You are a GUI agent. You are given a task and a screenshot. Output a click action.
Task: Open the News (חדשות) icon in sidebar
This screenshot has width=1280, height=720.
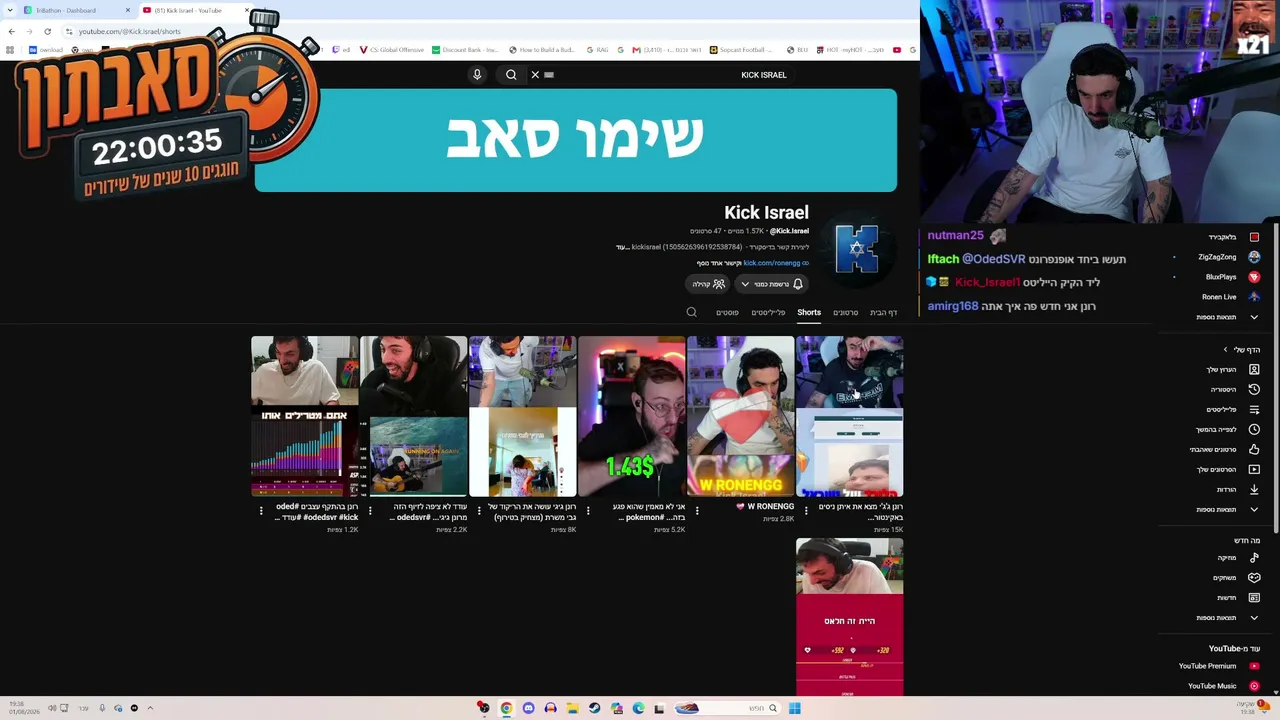(1254, 597)
